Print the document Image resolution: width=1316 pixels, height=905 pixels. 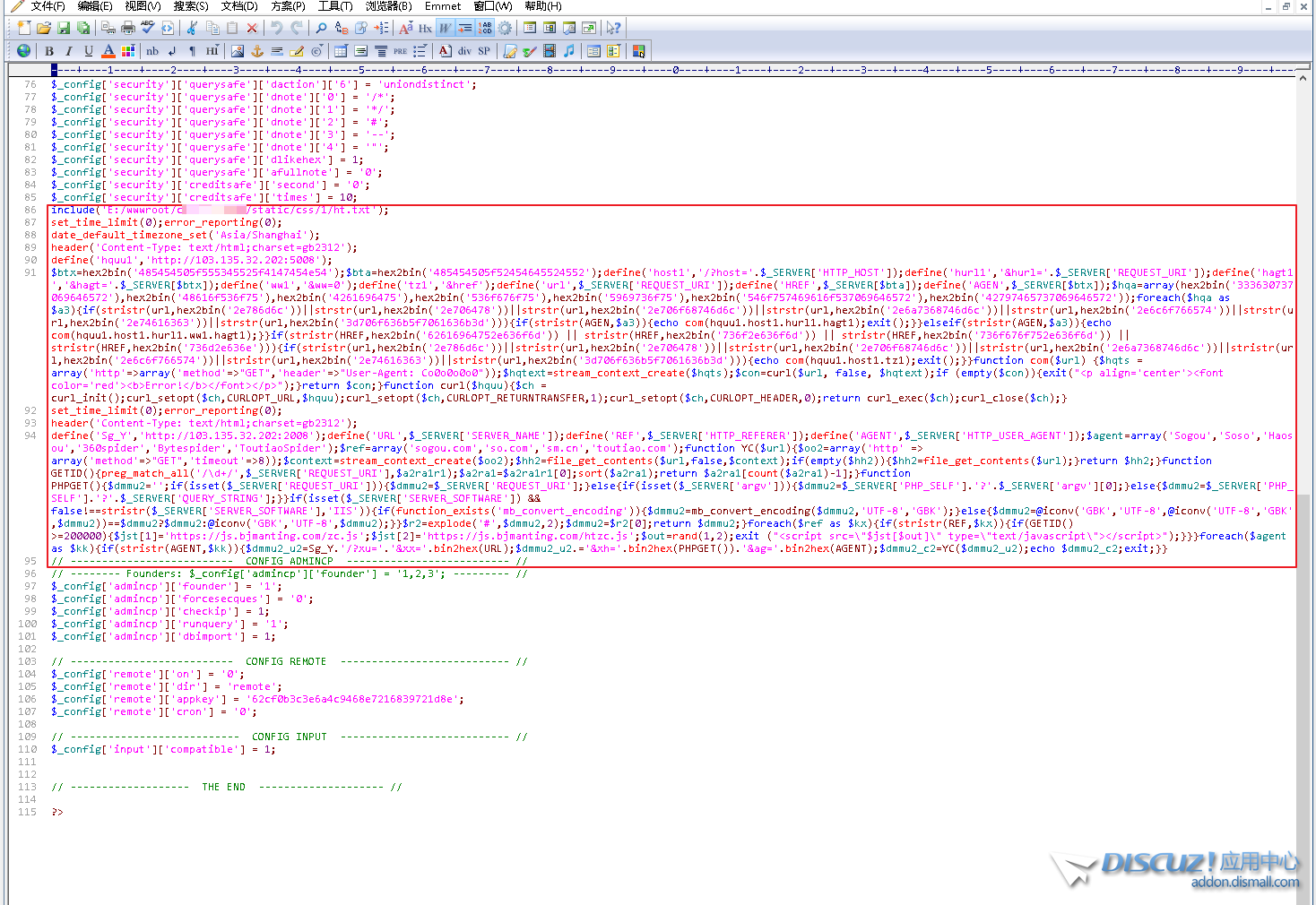[128, 28]
